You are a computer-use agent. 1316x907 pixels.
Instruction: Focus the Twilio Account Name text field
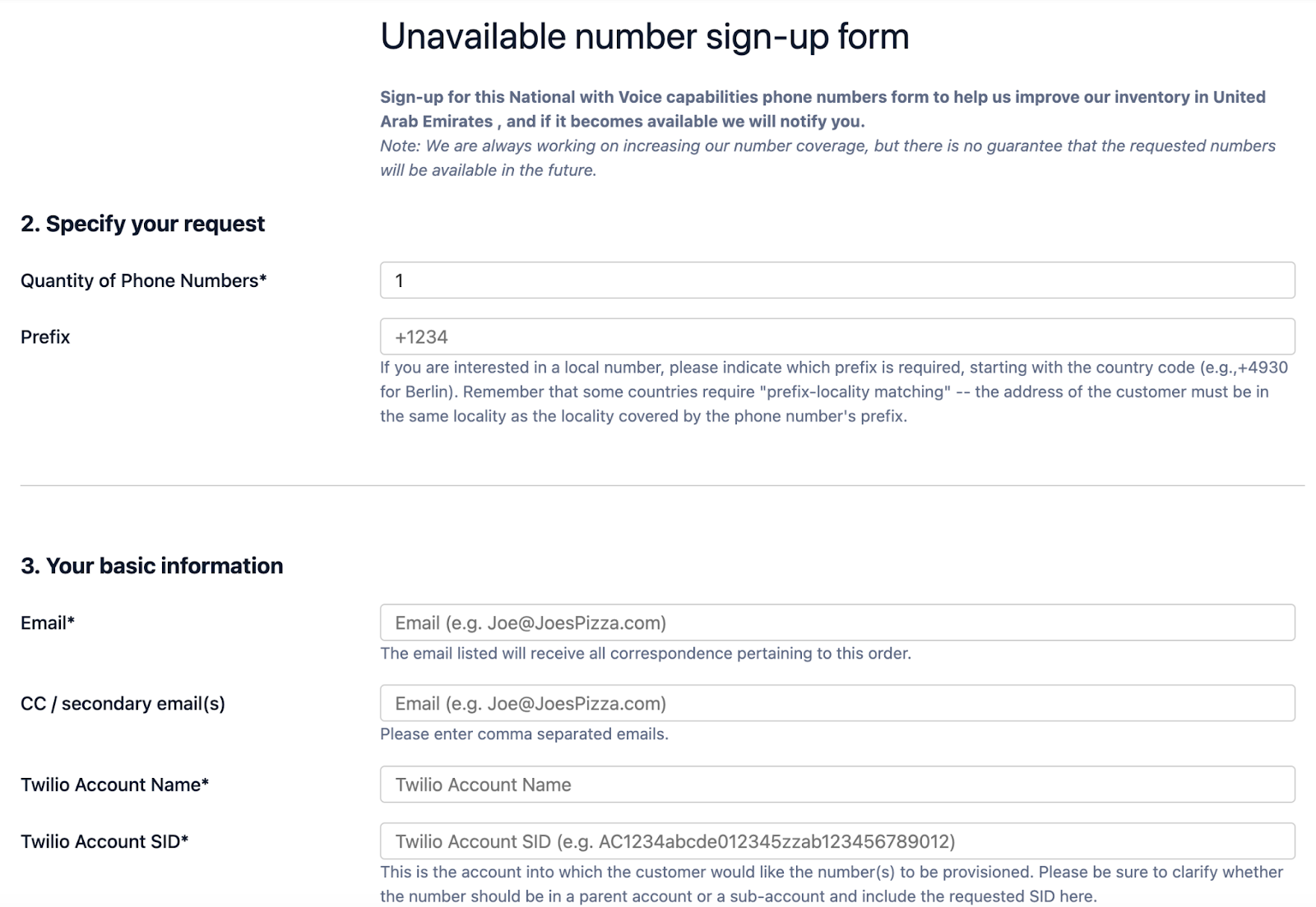point(837,784)
